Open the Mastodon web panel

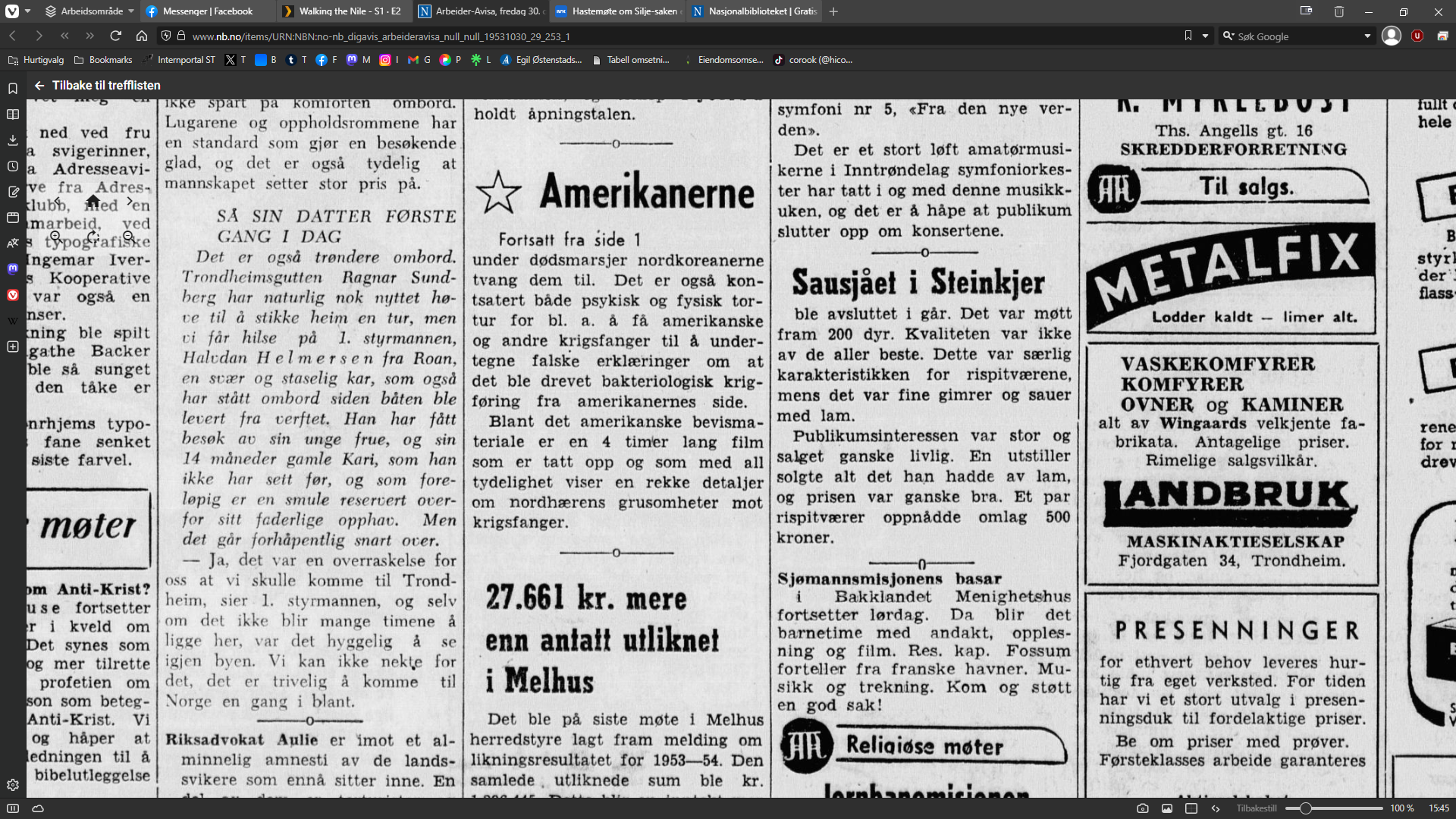pyautogui.click(x=13, y=269)
